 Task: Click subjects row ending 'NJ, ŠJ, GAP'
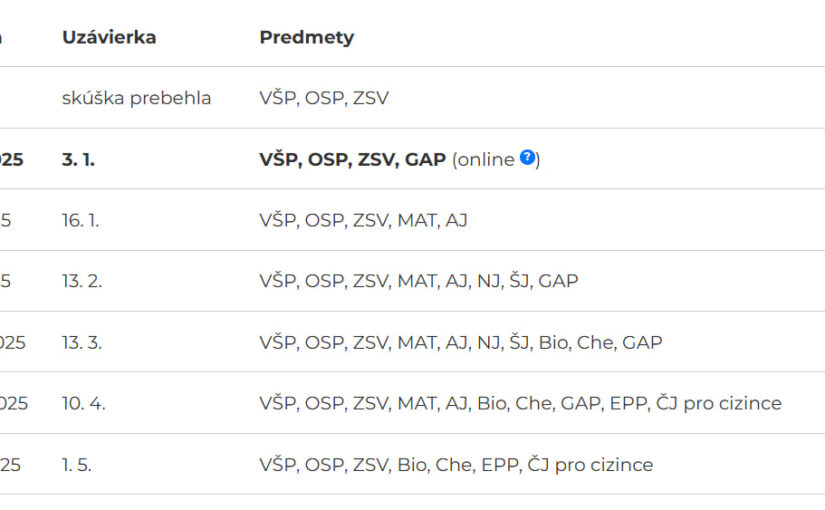click(x=419, y=281)
